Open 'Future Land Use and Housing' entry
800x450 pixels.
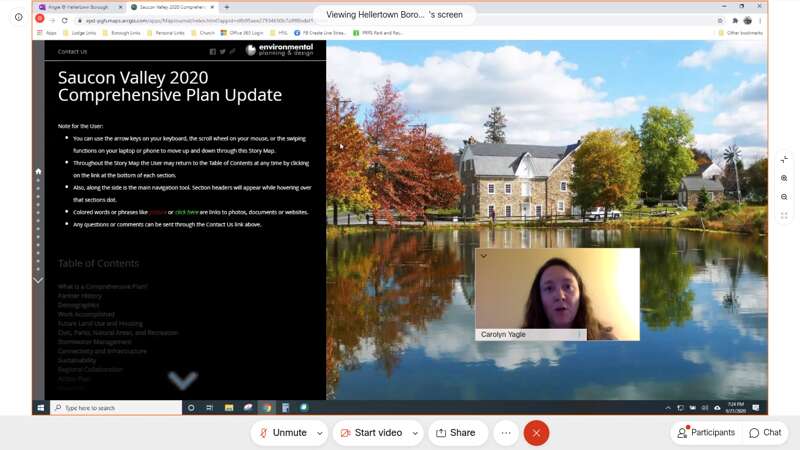pos(101,323)
